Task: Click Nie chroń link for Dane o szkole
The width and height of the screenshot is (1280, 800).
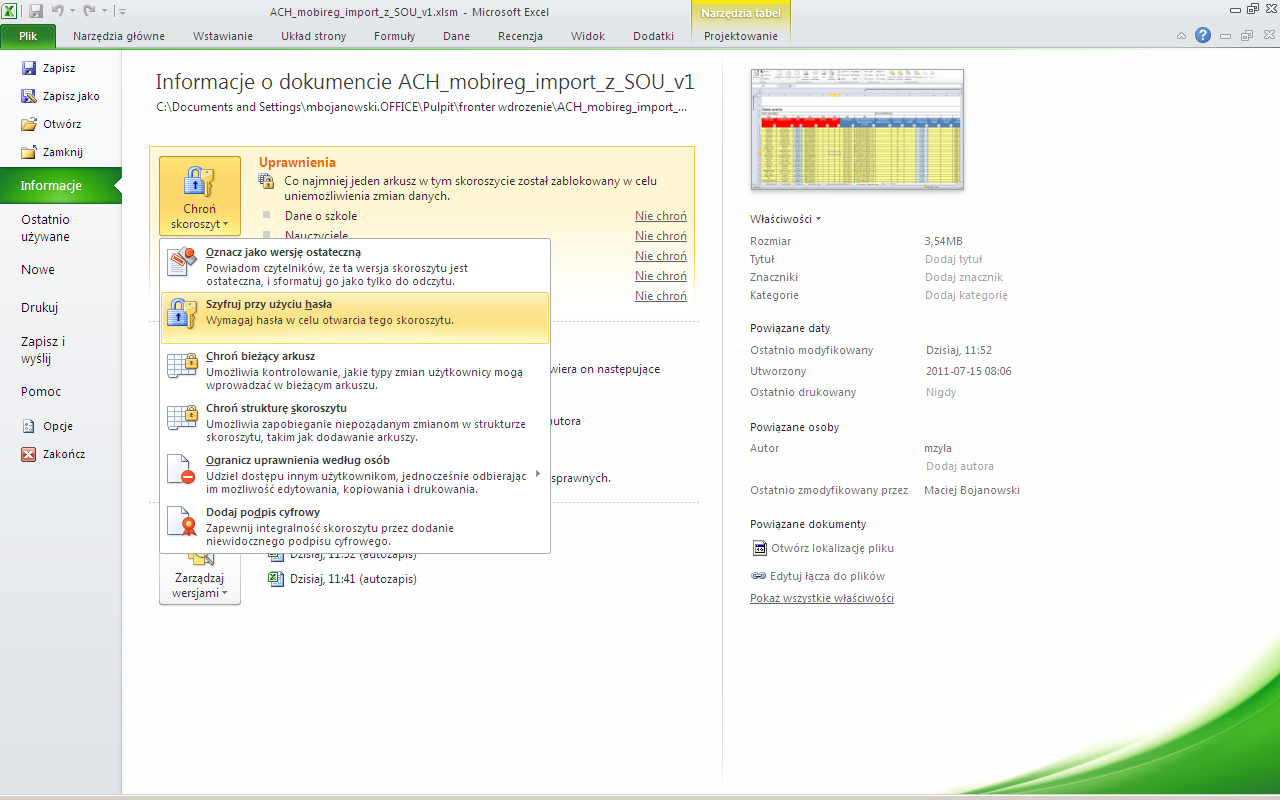Action: point(661,216)
